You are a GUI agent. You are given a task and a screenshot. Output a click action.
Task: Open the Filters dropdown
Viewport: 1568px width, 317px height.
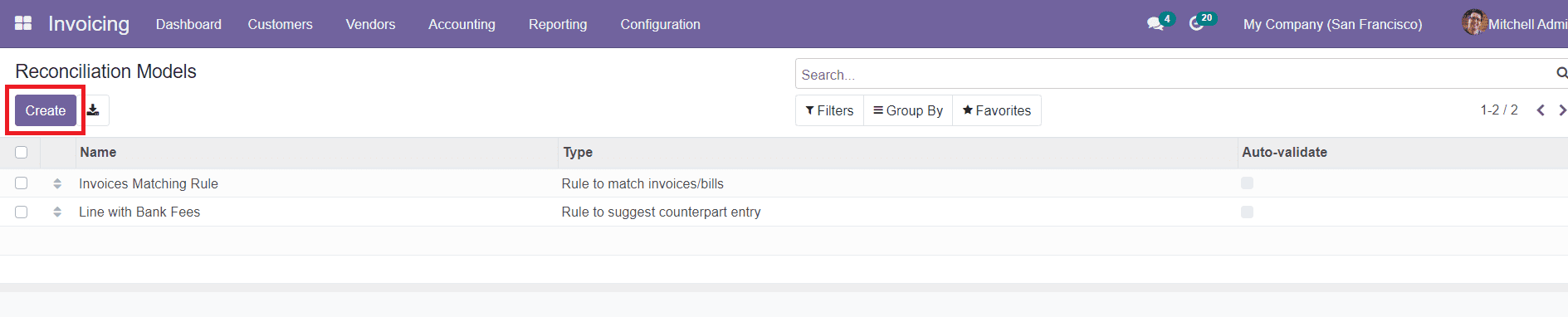coord(829,110)
